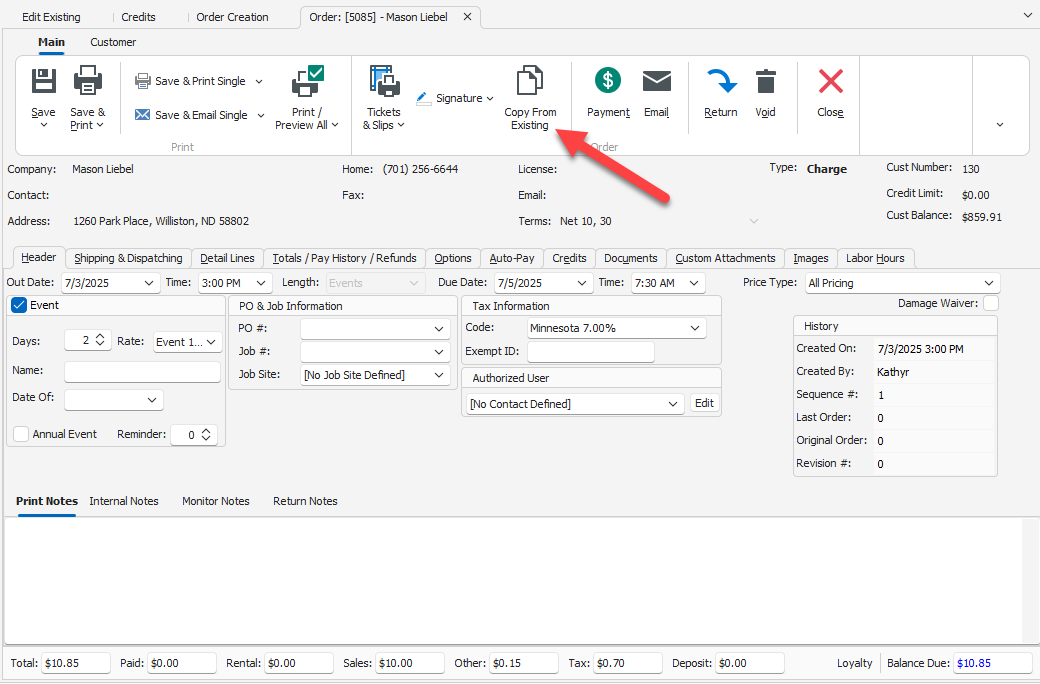Image resolution: width=1040 pixels, height=684 pixels.
Task: Click the Tickets & Slips icon
Action: click(x=384, y=82)
